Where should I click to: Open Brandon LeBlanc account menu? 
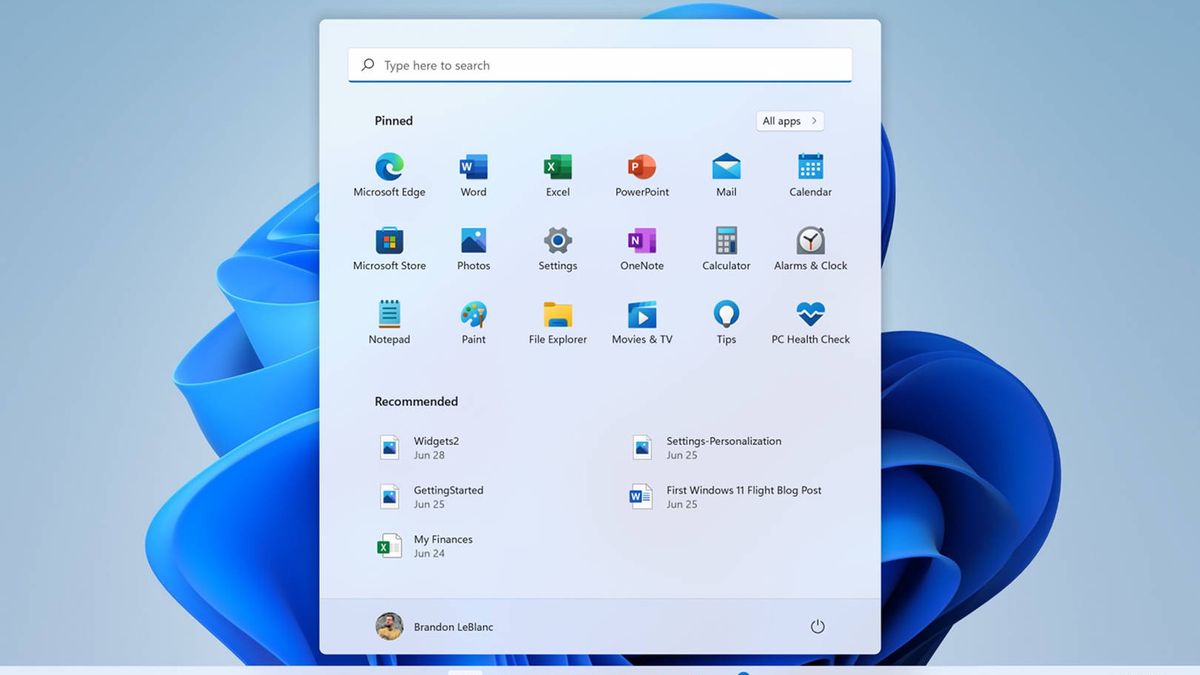pos(434,627)
